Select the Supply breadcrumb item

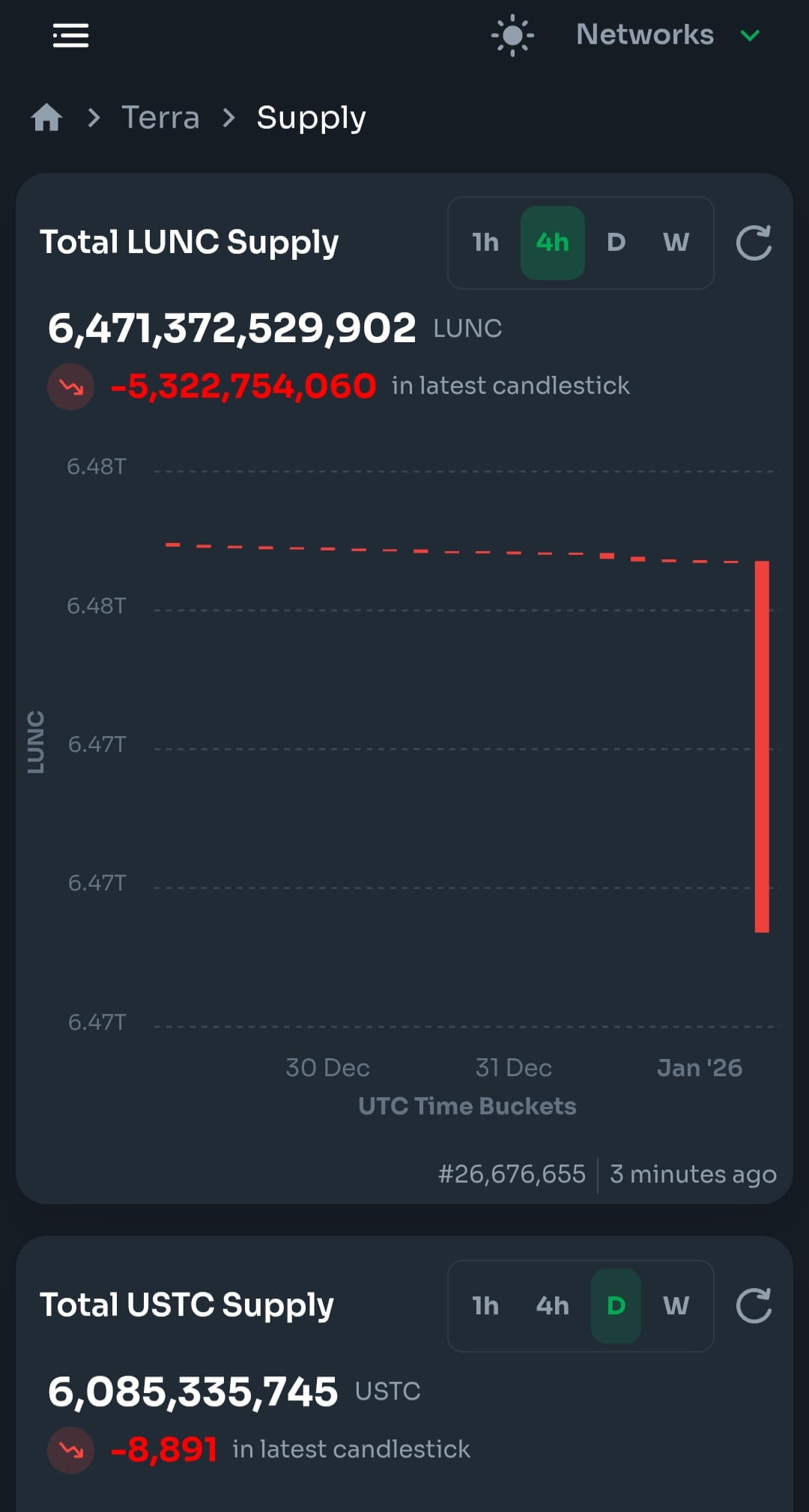pyautogui.click(x=311, y=118)
